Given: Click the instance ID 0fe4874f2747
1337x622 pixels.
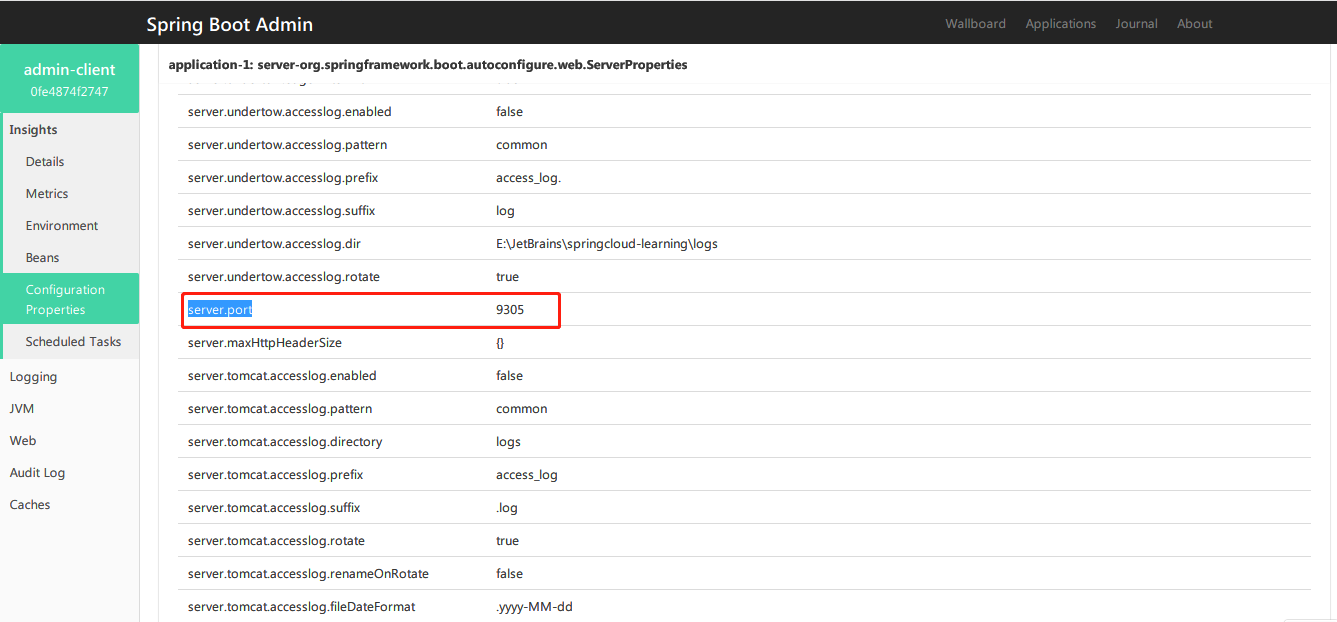Looking at the screenshot, I should 70,92.
